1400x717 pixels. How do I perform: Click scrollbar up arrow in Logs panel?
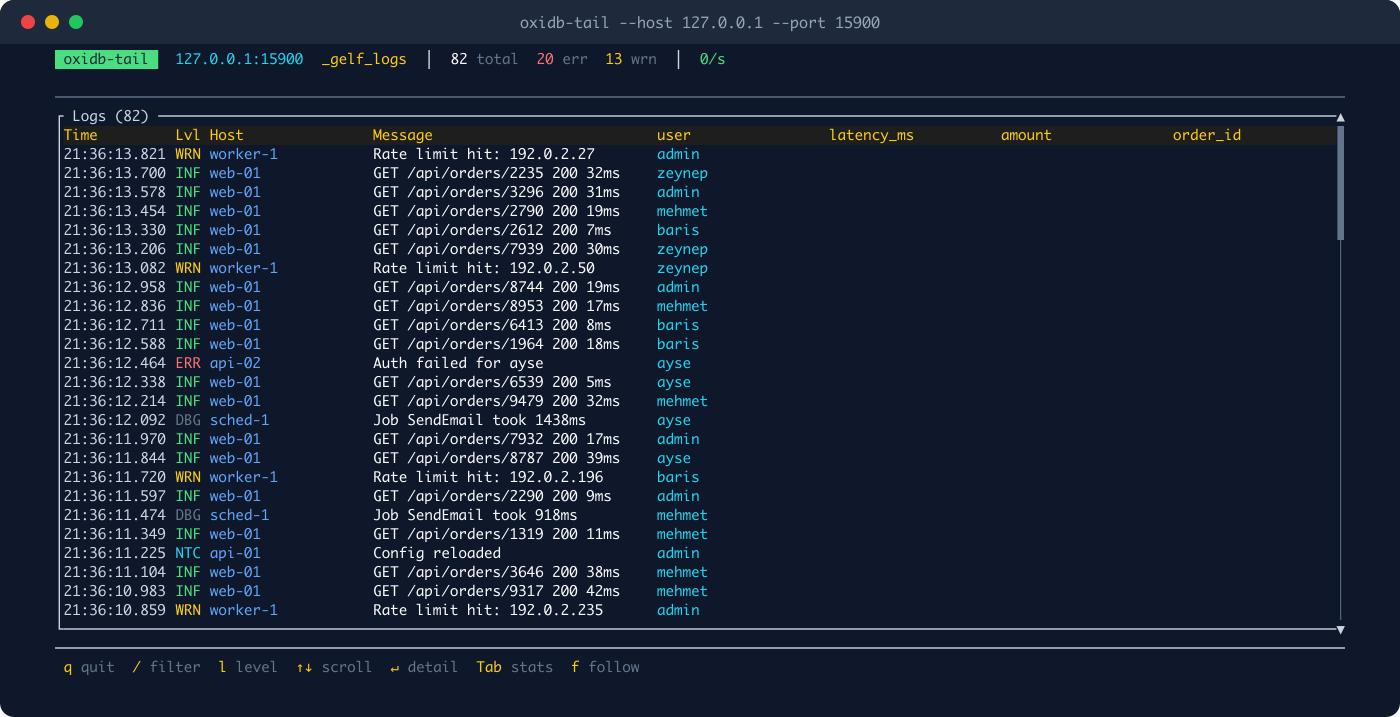(1340, 117)
